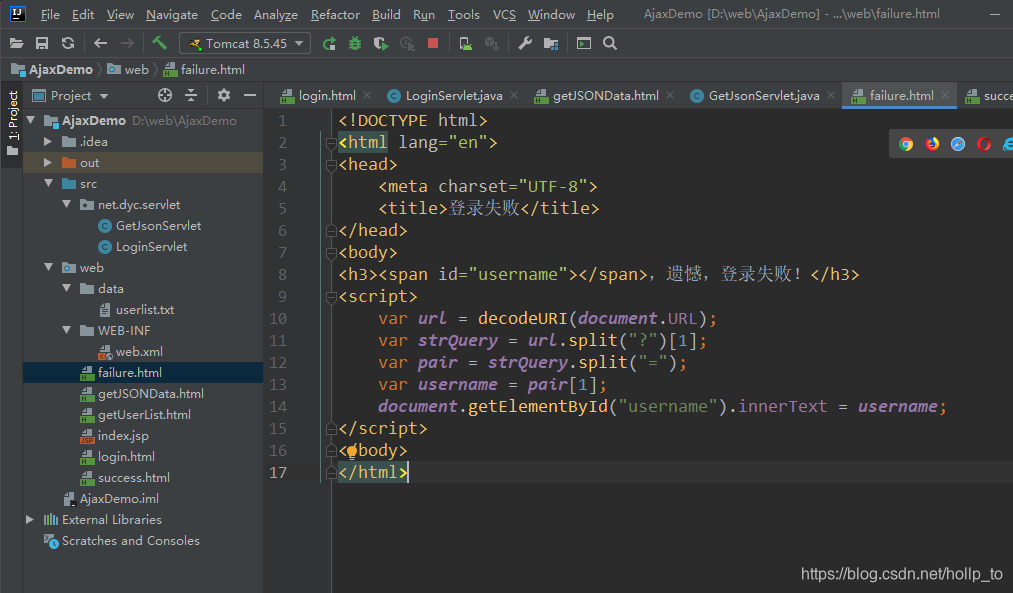The width and height of the screenshot is (1013, 593).
Task: Open the Tools menu
Action: coord(464,14)
